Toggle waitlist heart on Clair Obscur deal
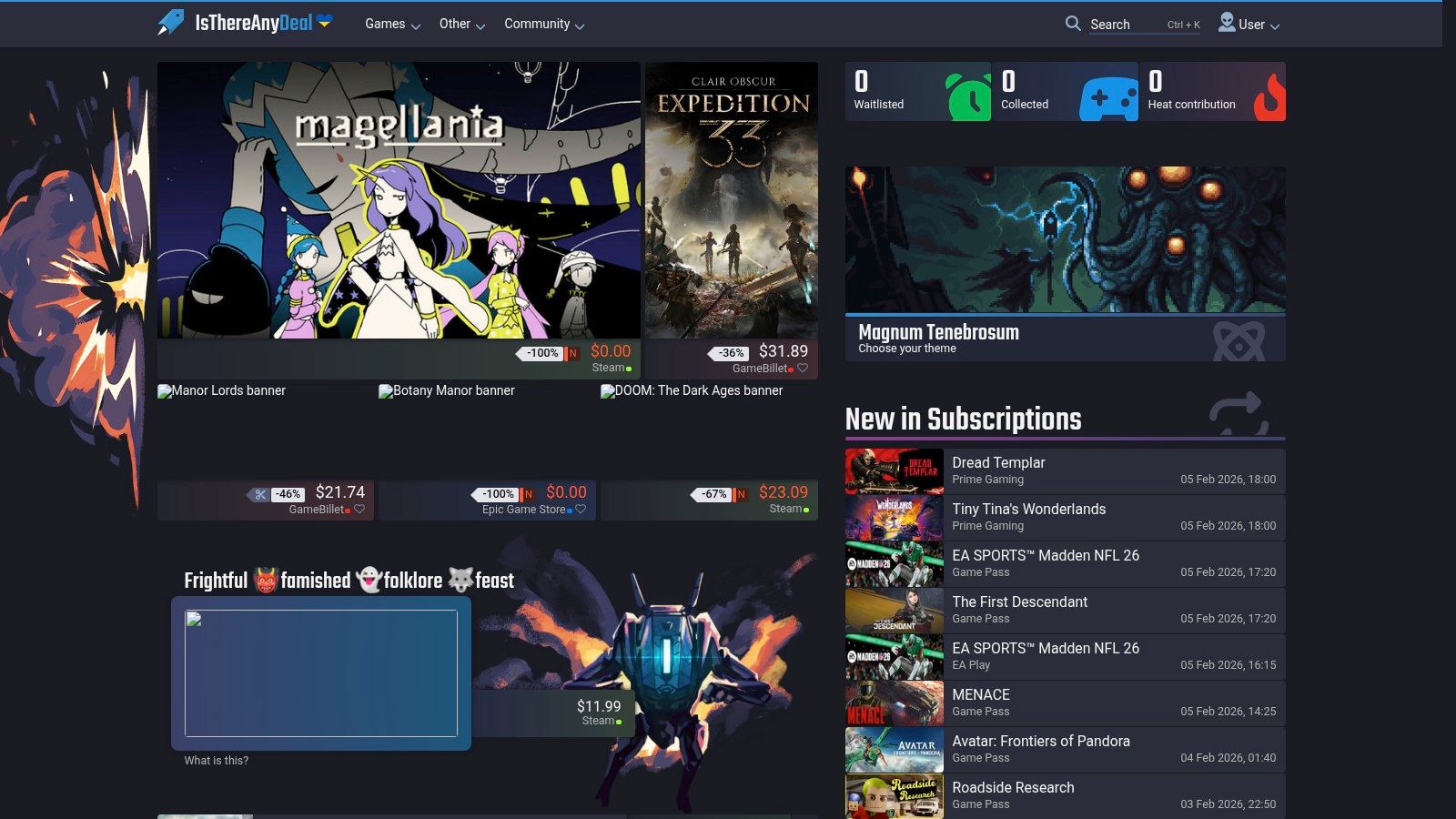 click(x=803, y=369)
